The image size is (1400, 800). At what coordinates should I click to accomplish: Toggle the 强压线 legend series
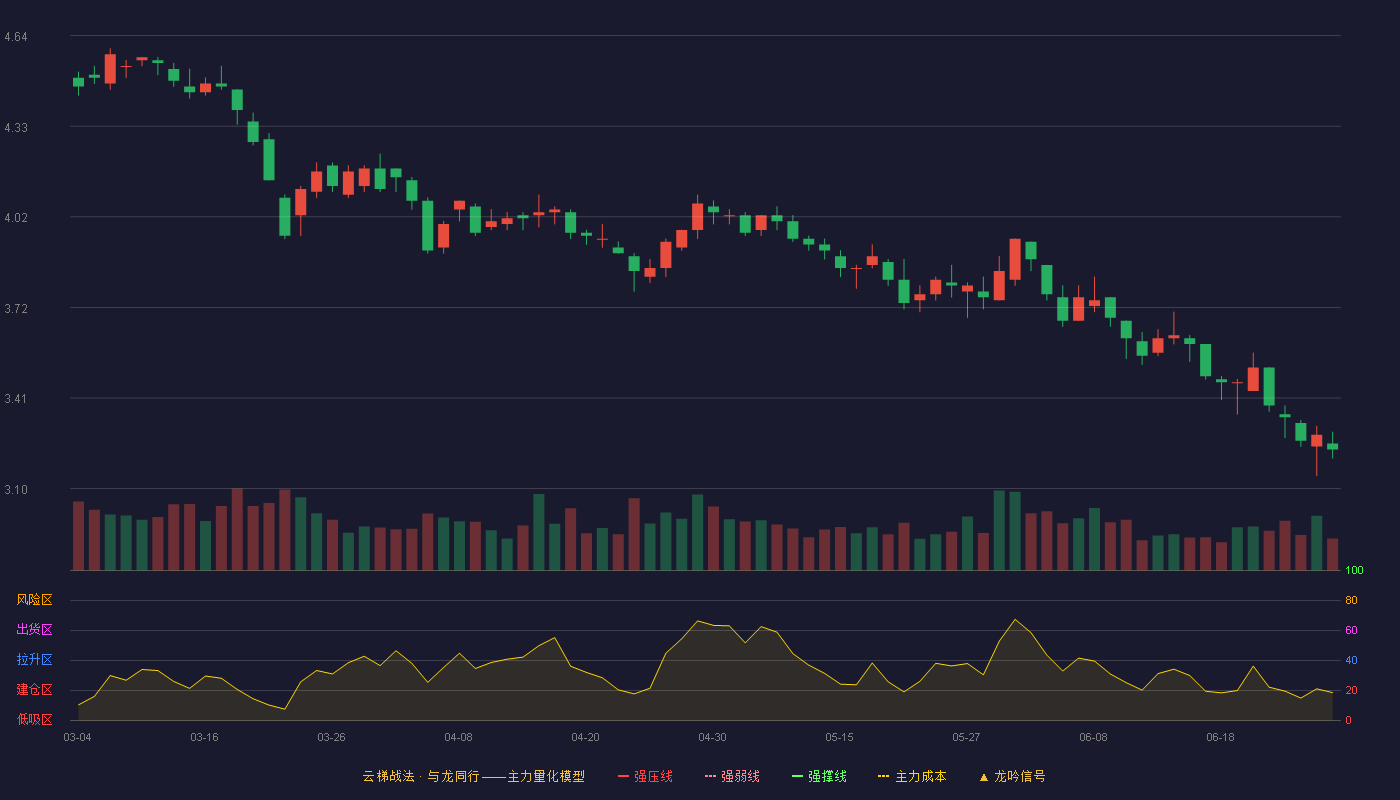[x=645, y=776]
